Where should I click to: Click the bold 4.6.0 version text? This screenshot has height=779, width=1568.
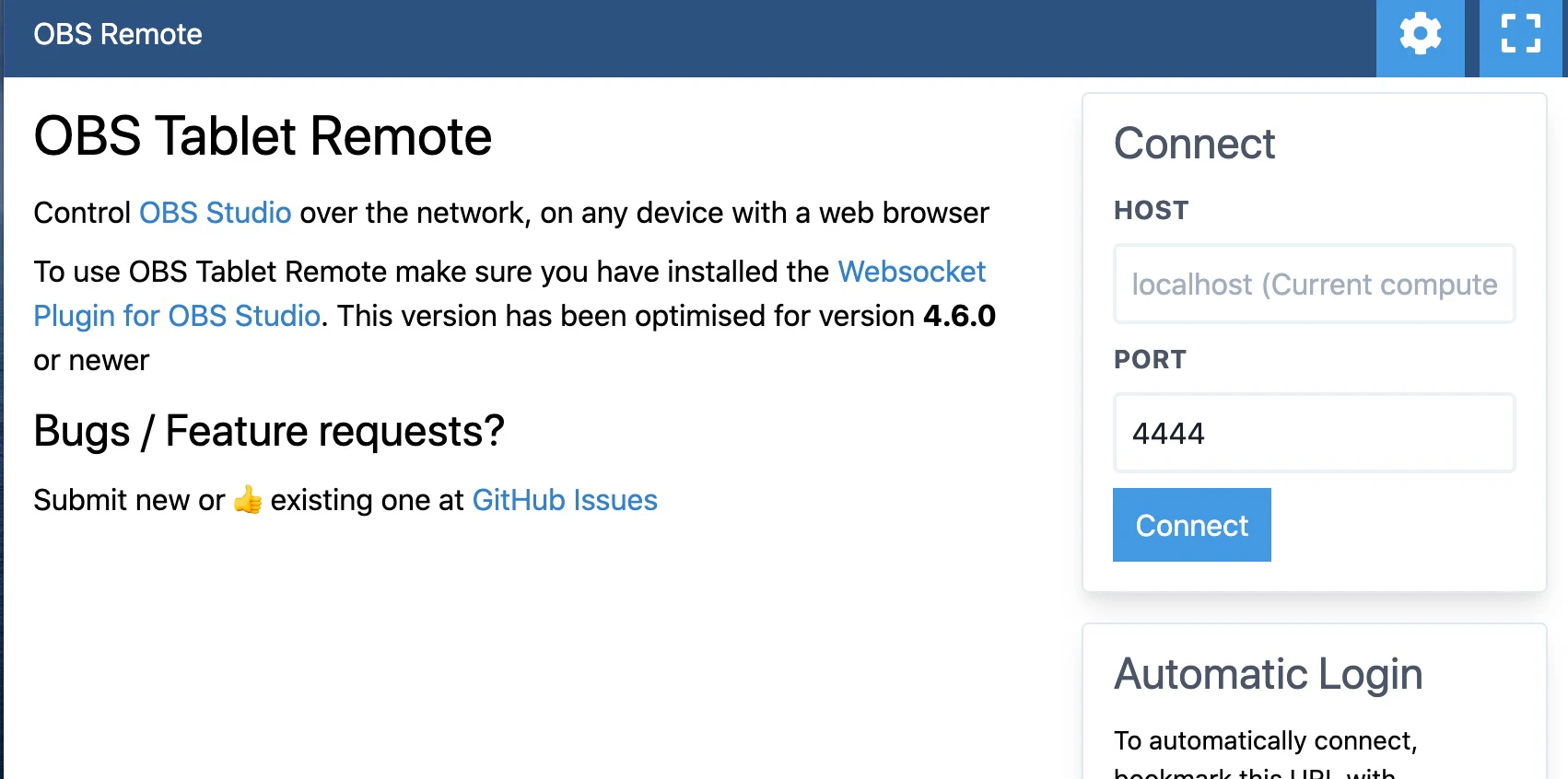pyautogui.click(x=959, y=316)
